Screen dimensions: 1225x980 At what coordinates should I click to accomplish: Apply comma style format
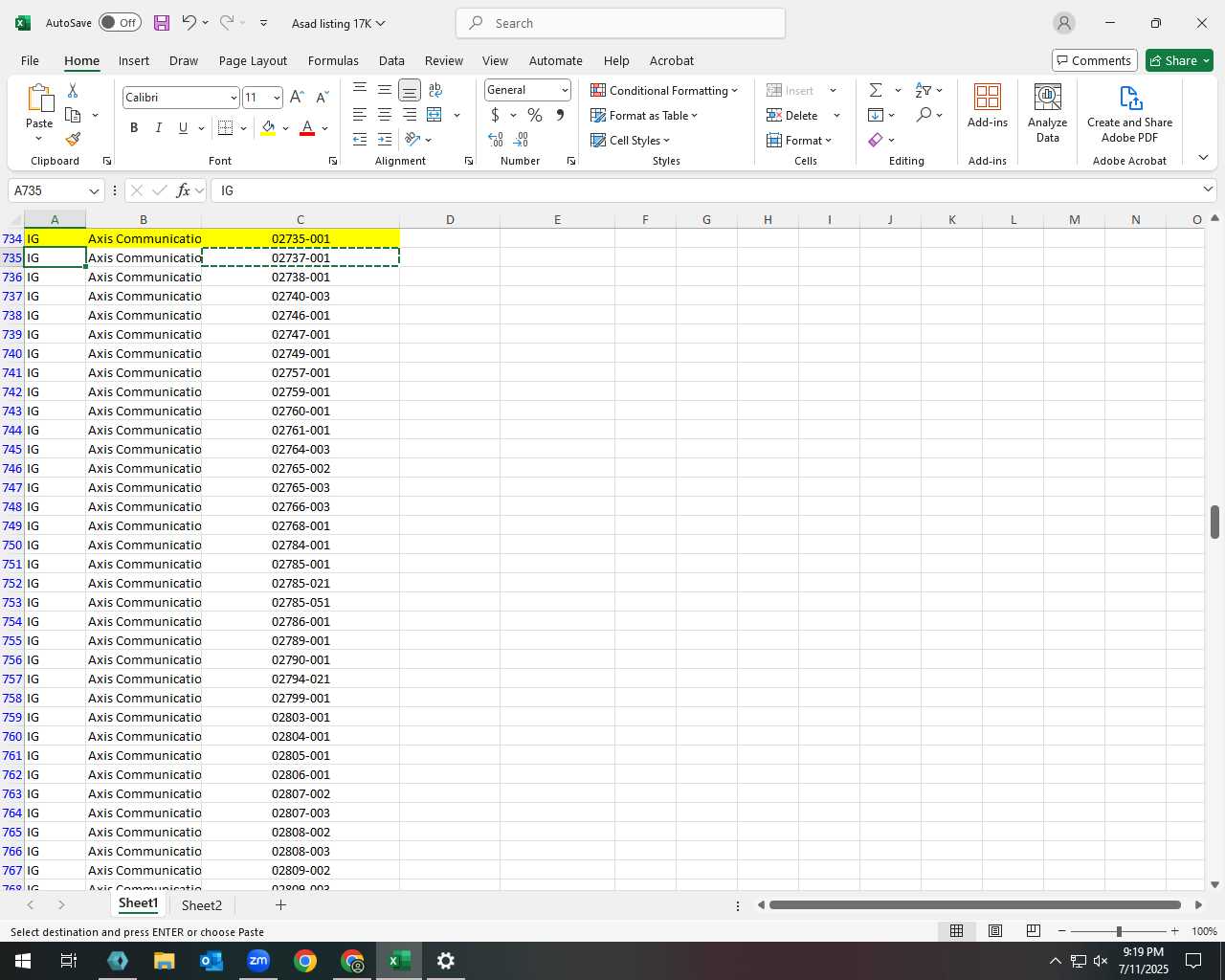click(560, 115)
